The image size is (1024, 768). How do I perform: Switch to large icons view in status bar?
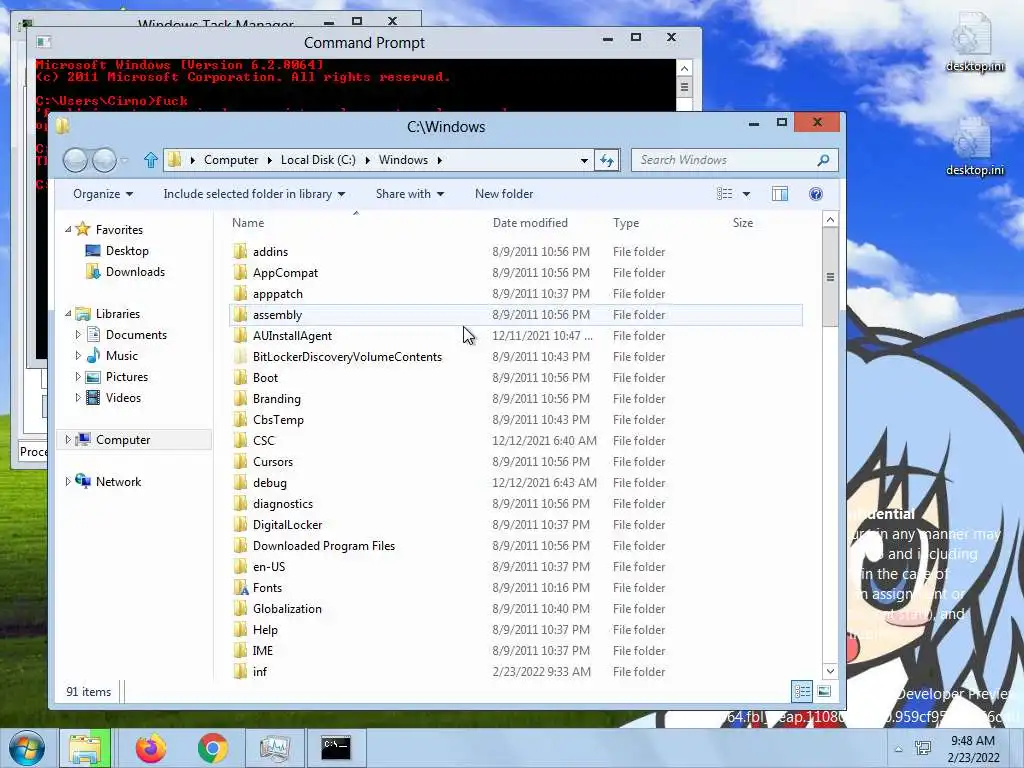click(x=824, y=691)
